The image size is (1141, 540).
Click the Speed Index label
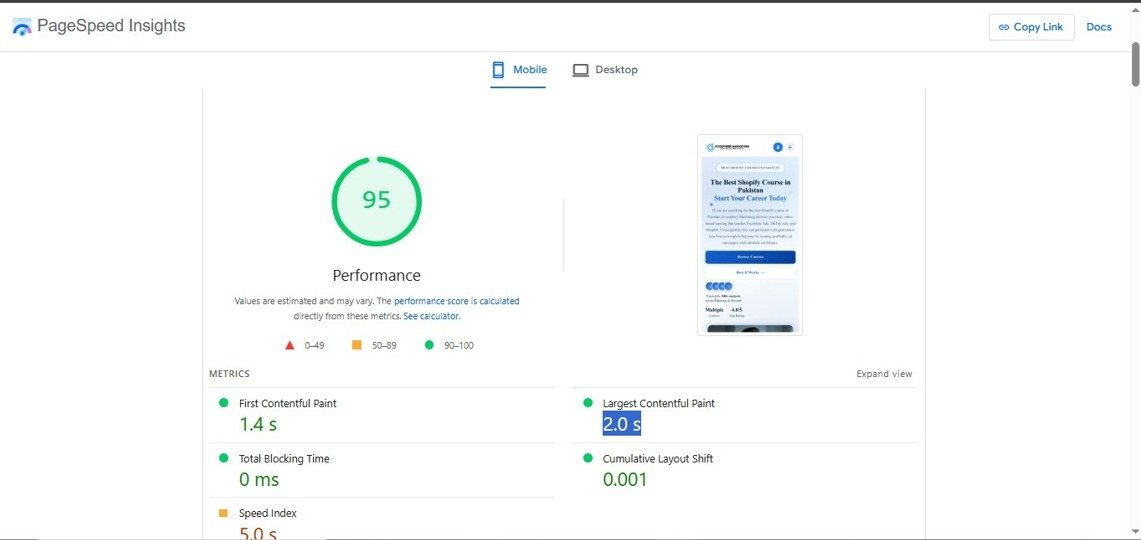point(268,513)
